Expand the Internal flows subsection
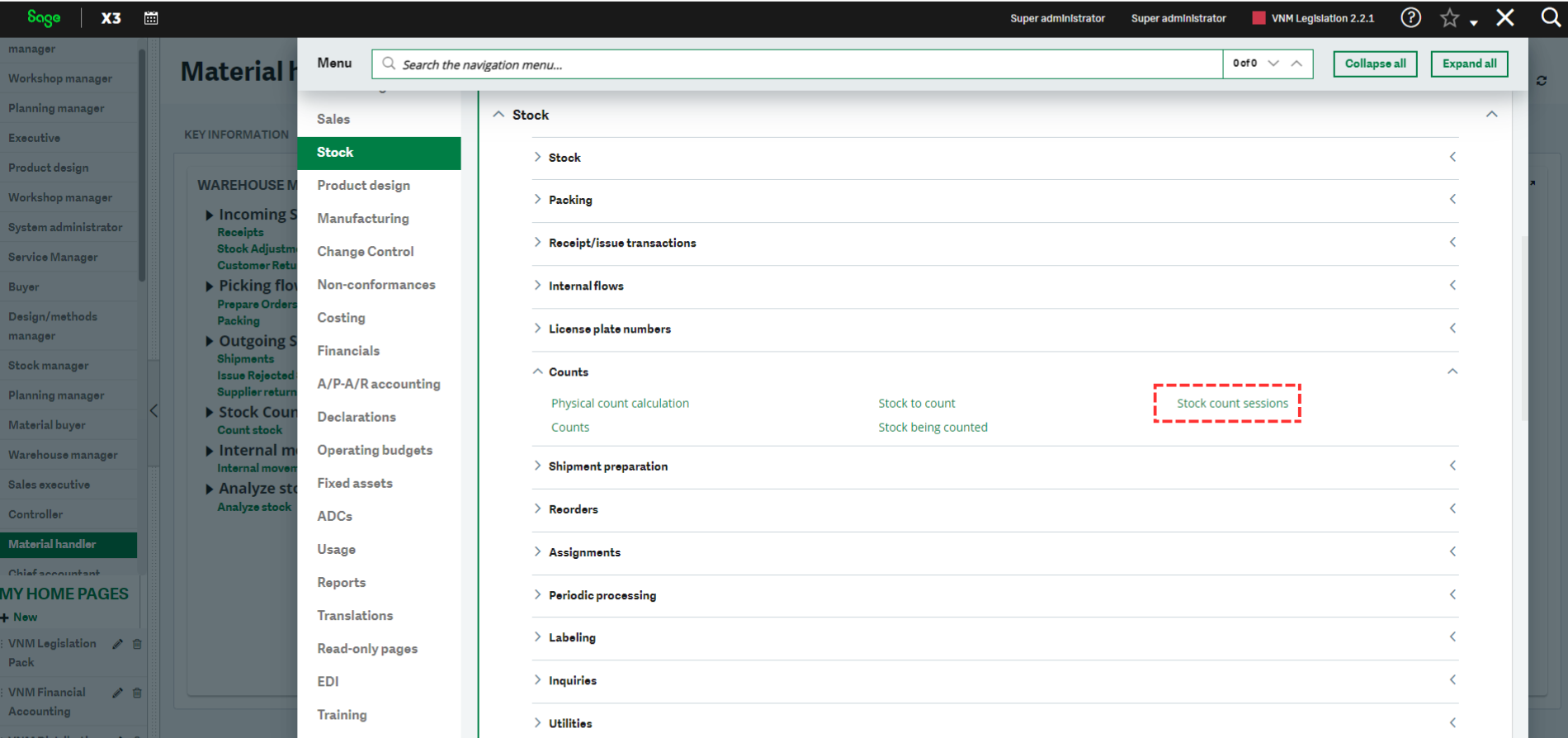The height and width of the screenshot is (738, 1568). [x=537, y=285]
